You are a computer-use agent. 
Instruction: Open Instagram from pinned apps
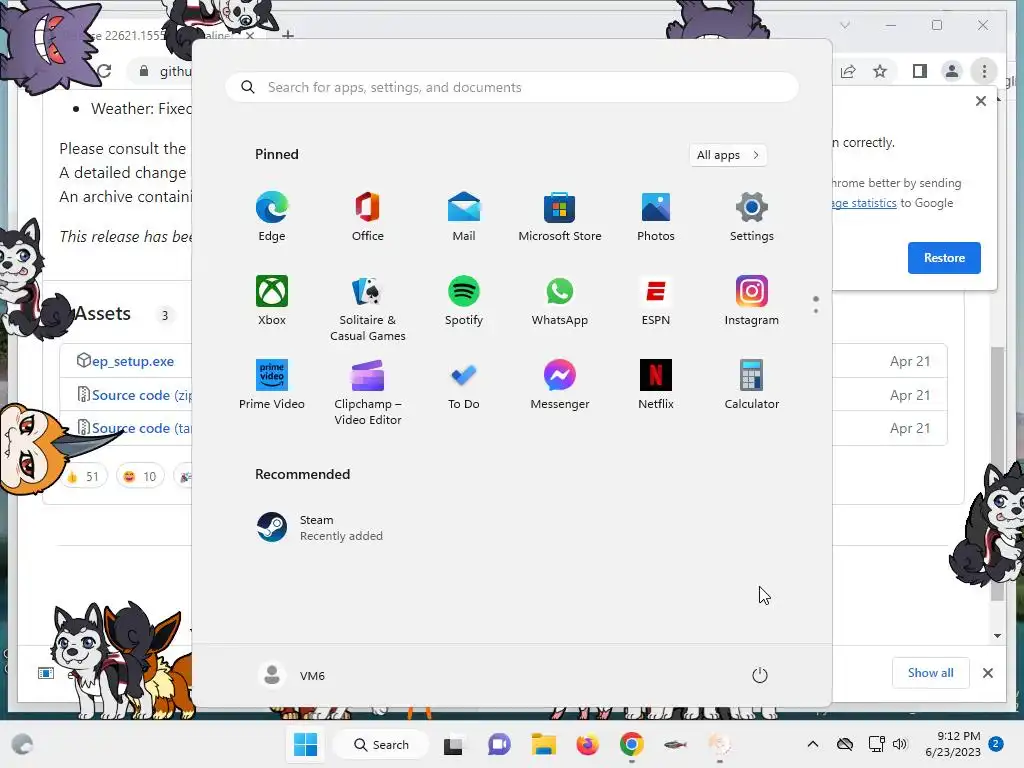(752, 301)
